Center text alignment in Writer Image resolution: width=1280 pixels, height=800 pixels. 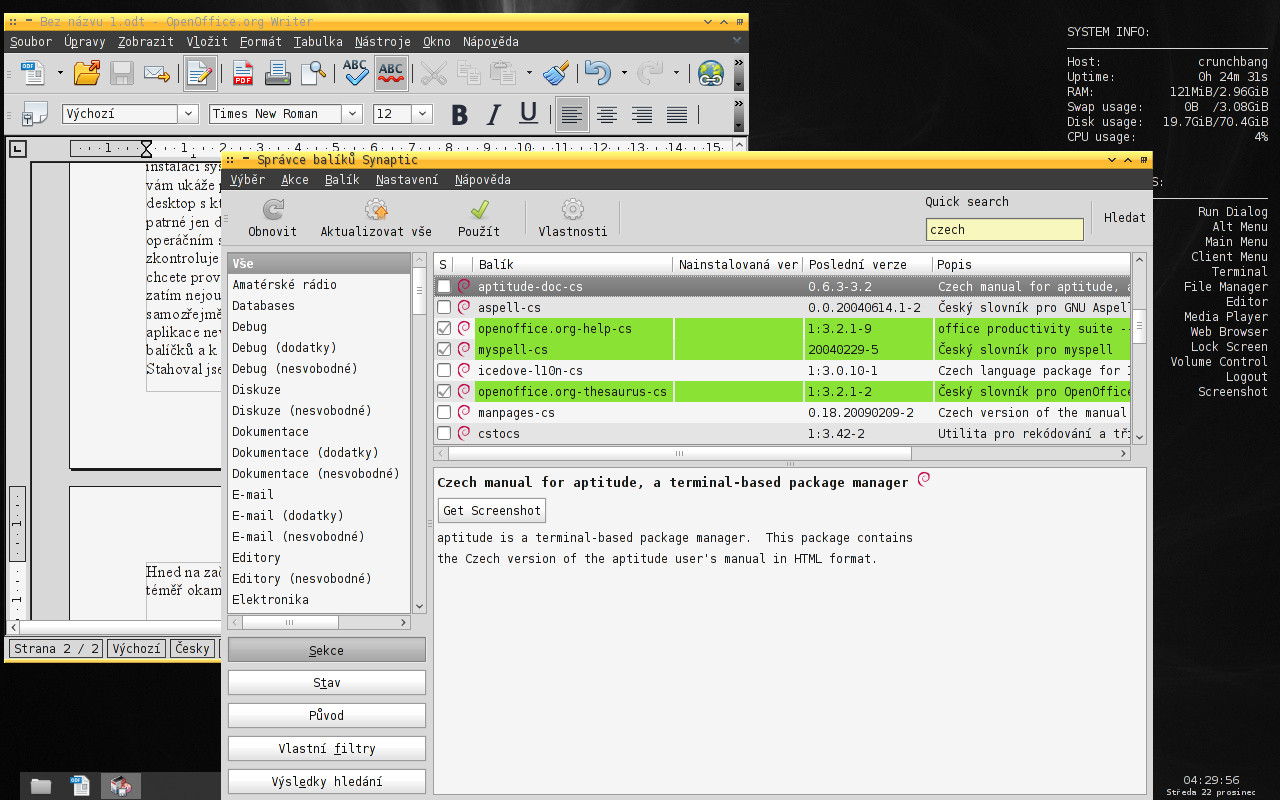click(606, 114)
